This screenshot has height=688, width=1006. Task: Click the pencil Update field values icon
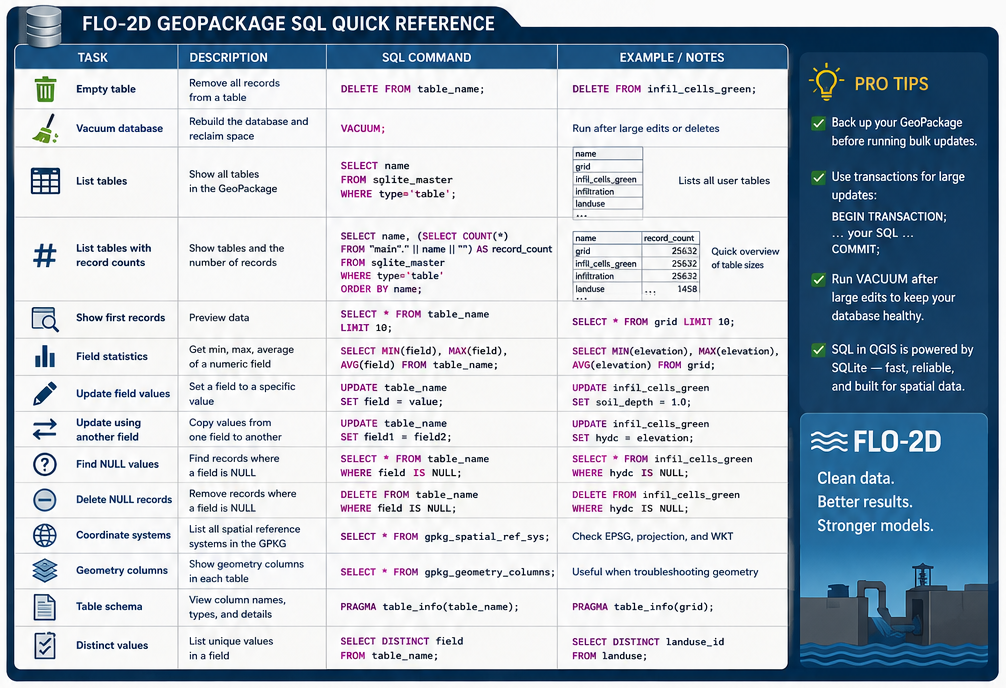click(45, 393)
